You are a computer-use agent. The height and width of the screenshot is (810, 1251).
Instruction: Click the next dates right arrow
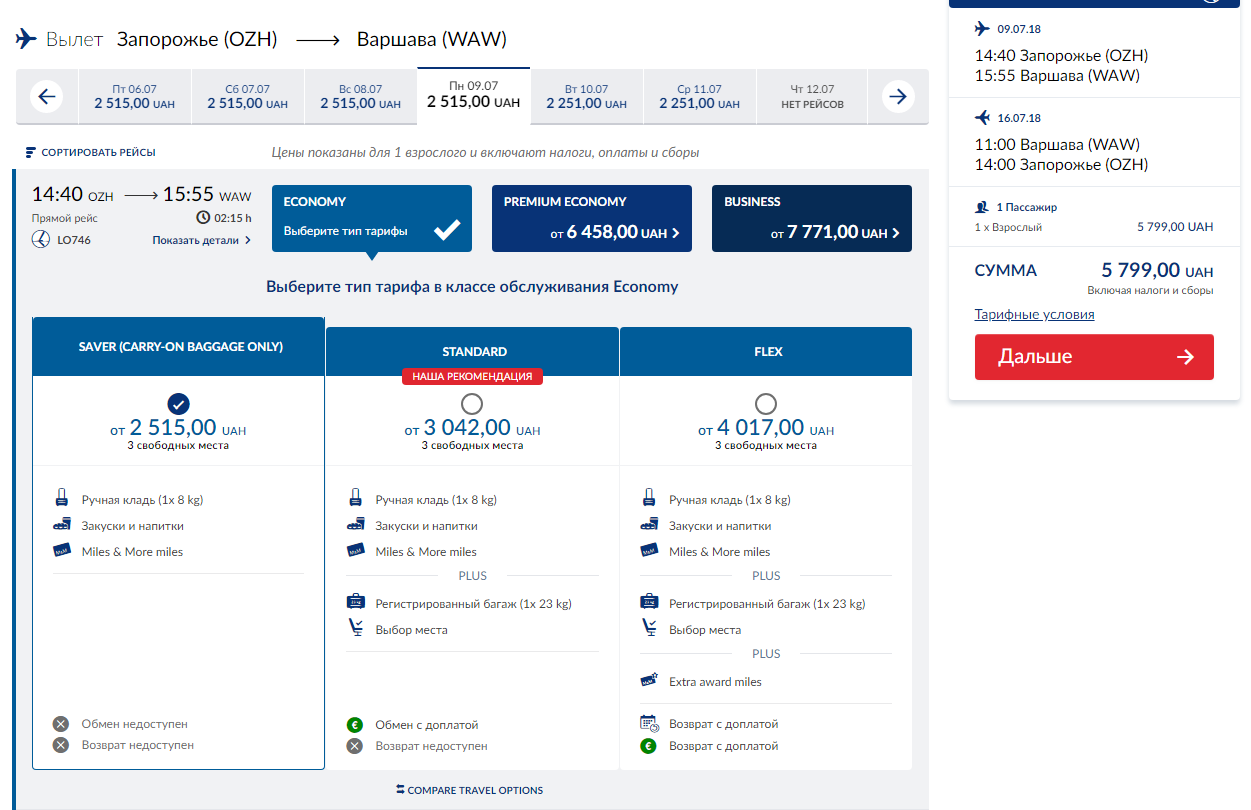coord(898,97)
